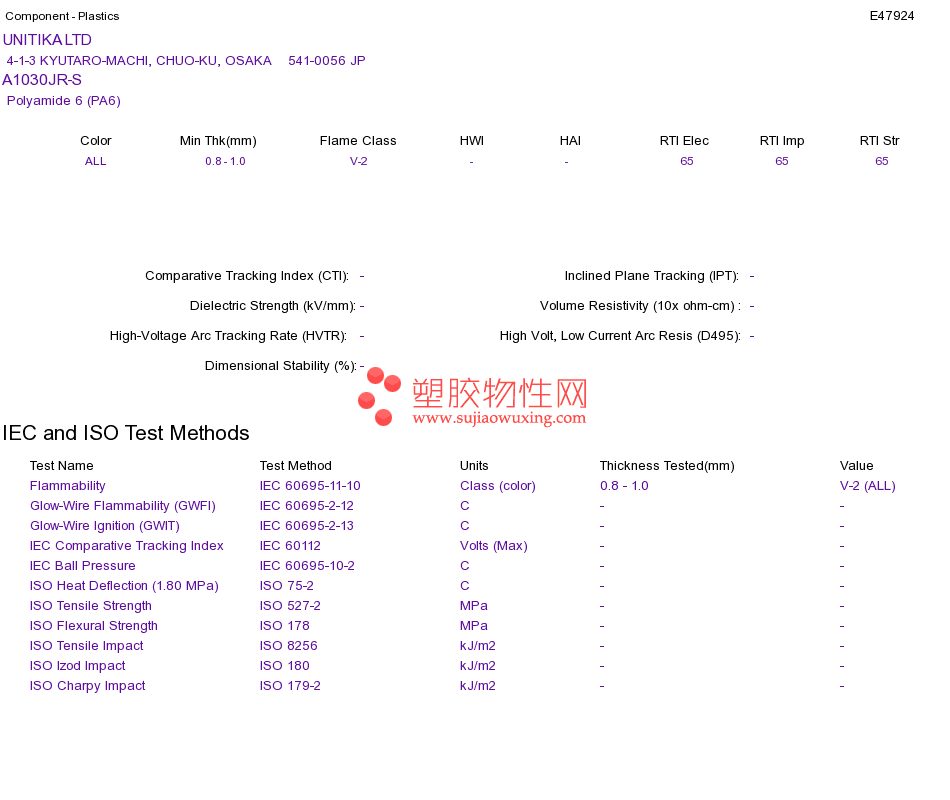Viewport: 950px width, 800px height.
Task: Click ISO Charpy Impact test name
Action: pyautogui.click(x=87, y=686)
